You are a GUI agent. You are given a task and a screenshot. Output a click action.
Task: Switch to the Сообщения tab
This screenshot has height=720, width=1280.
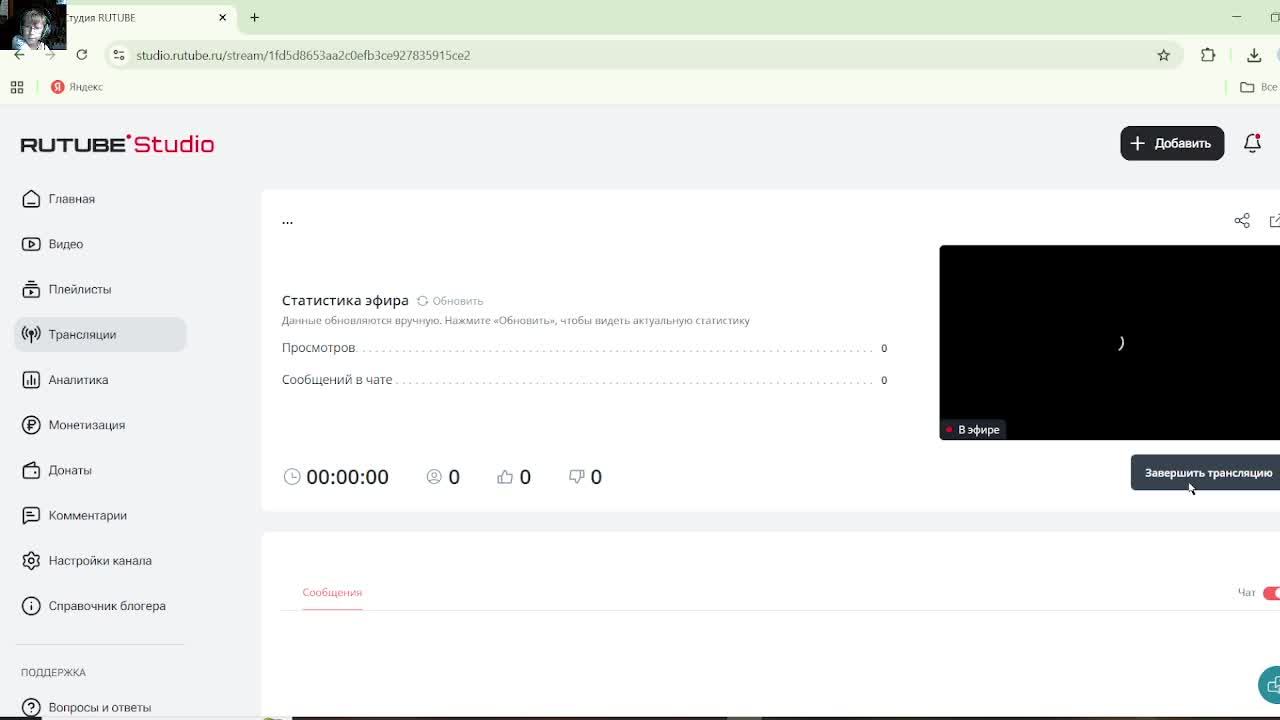click(x=332, y=592)
